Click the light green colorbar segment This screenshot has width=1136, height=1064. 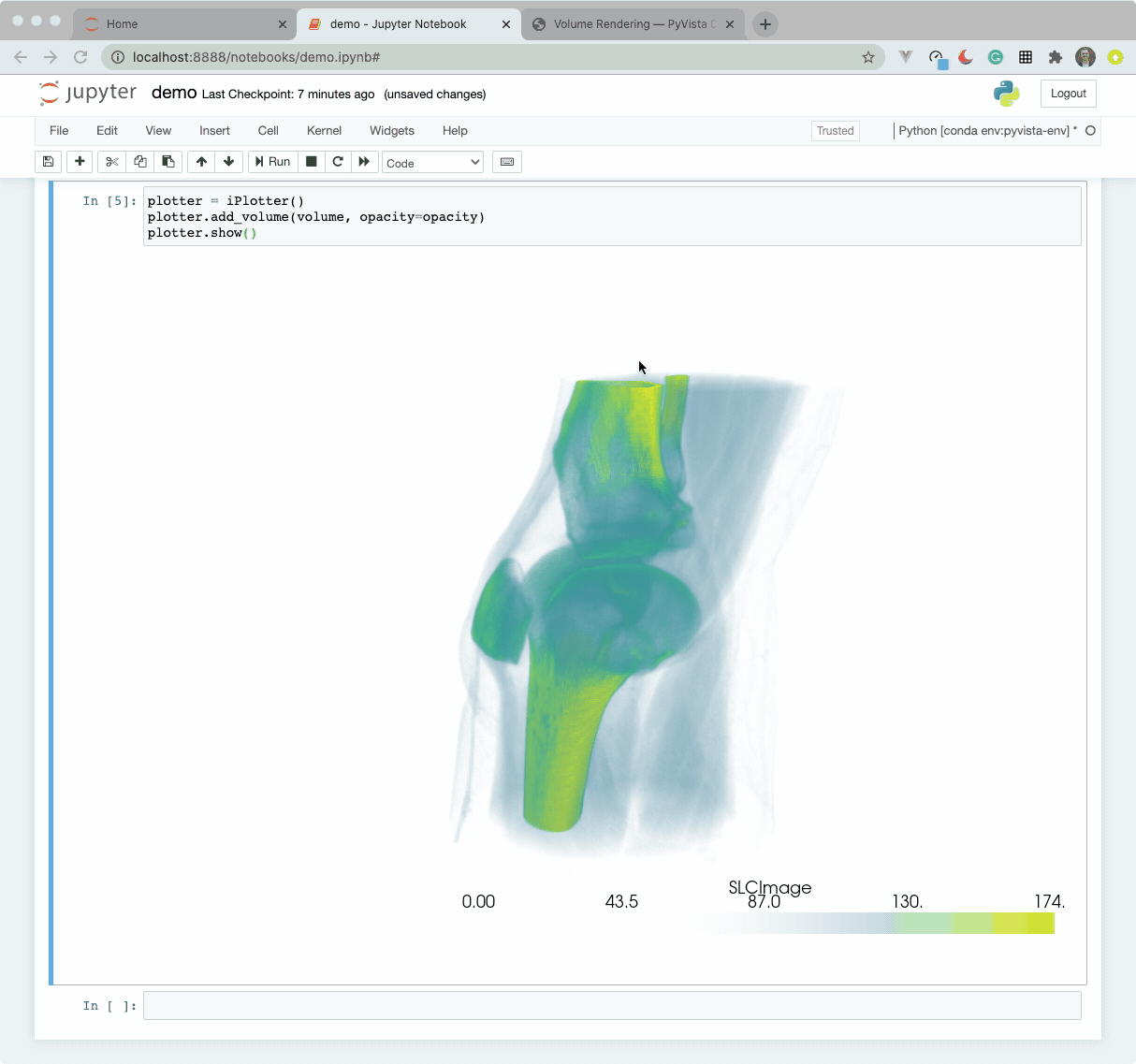(921, 924)
